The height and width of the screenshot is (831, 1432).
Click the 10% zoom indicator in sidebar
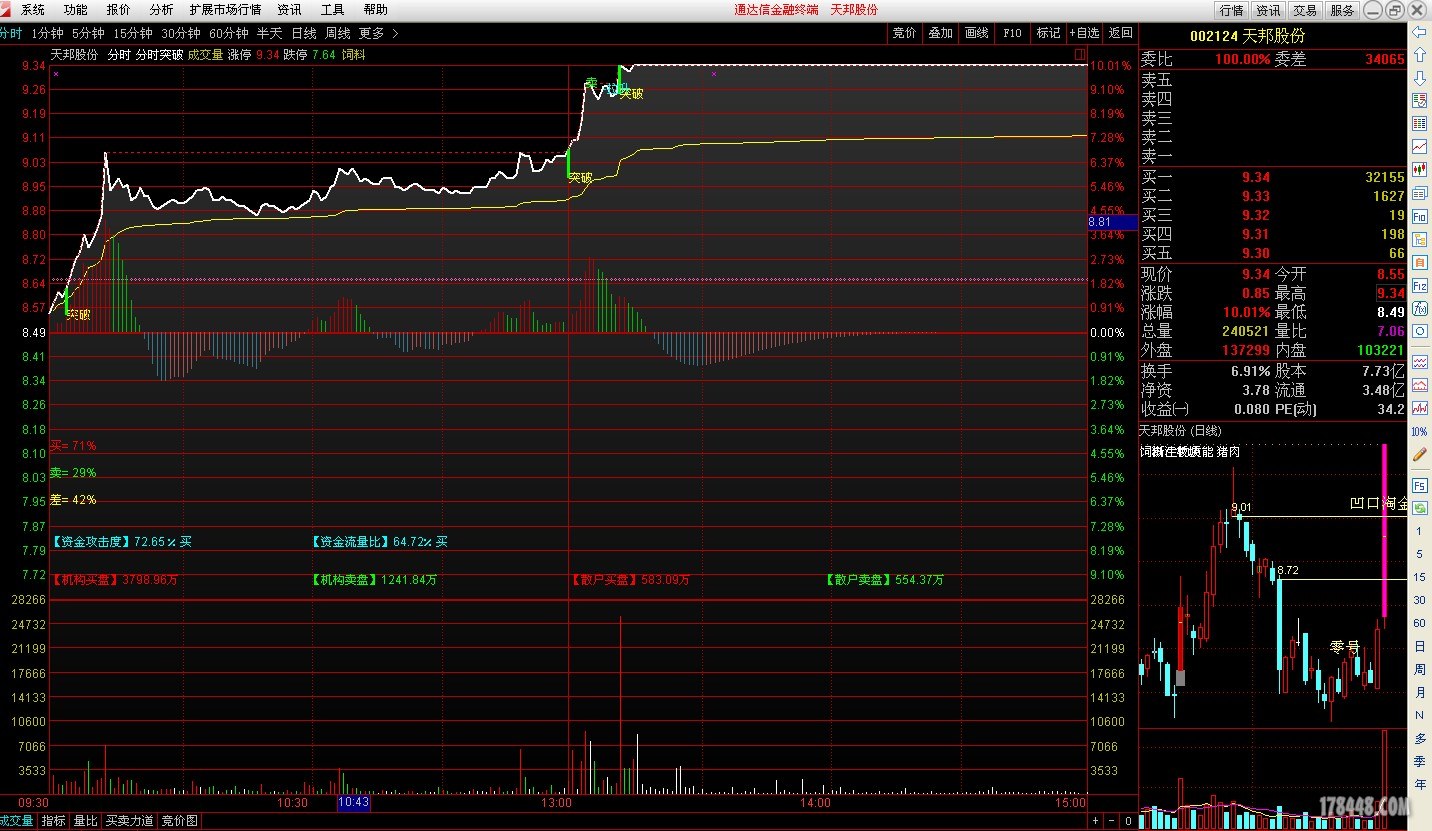[x=1419, y=431]
